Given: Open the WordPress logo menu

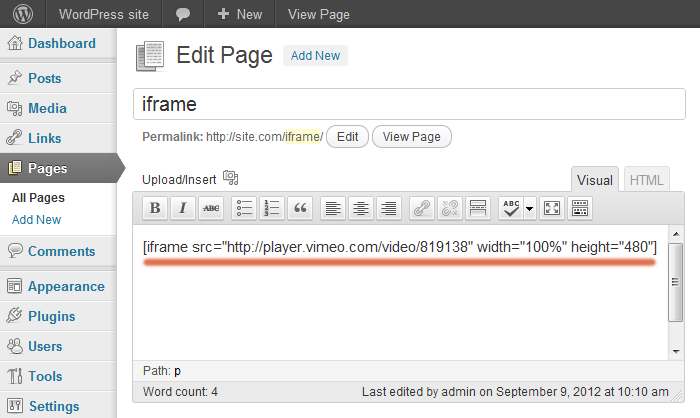Looking at the screenshot, I should (23, 15).
